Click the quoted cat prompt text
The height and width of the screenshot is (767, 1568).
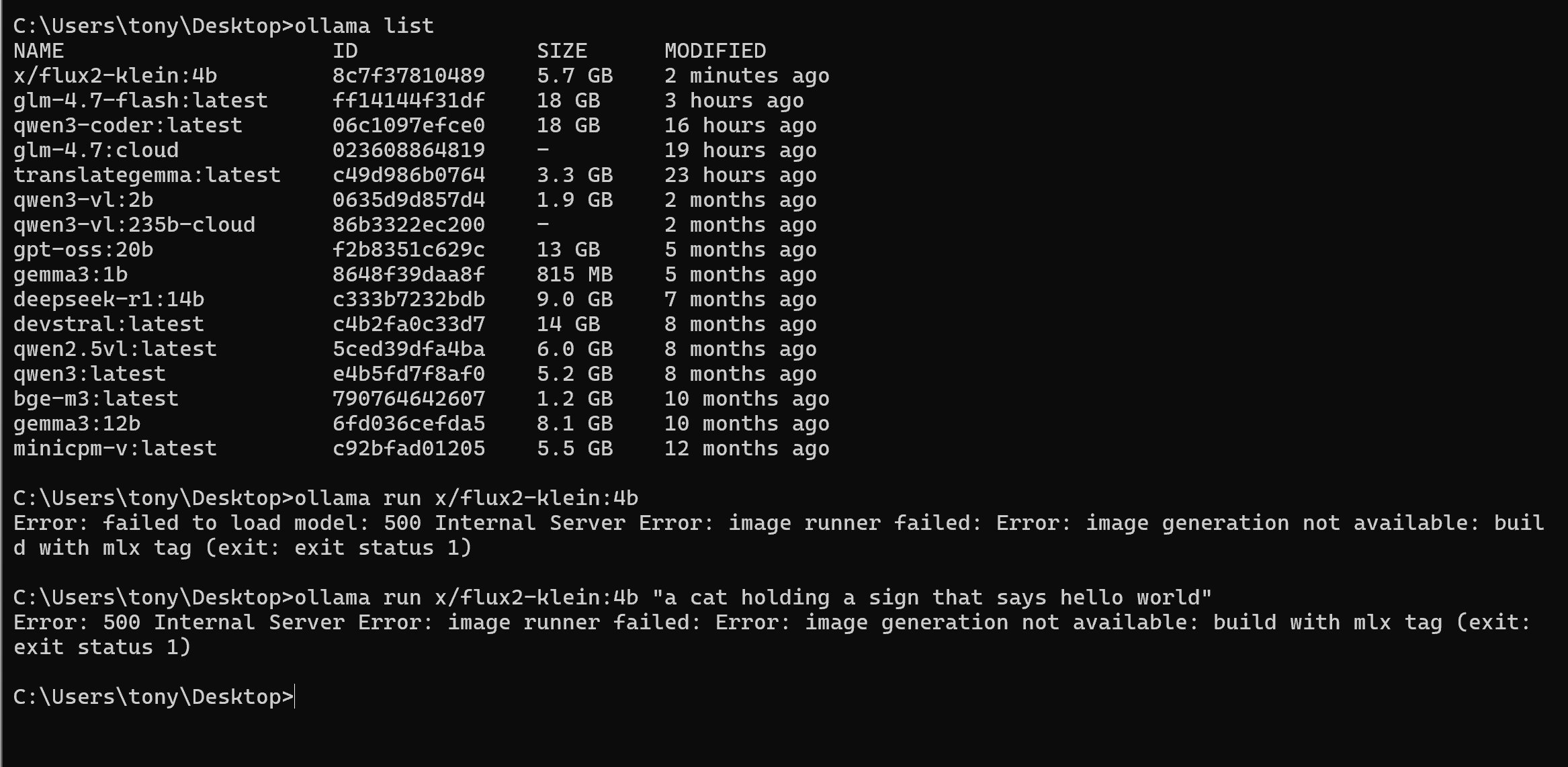tap(932, 598)
